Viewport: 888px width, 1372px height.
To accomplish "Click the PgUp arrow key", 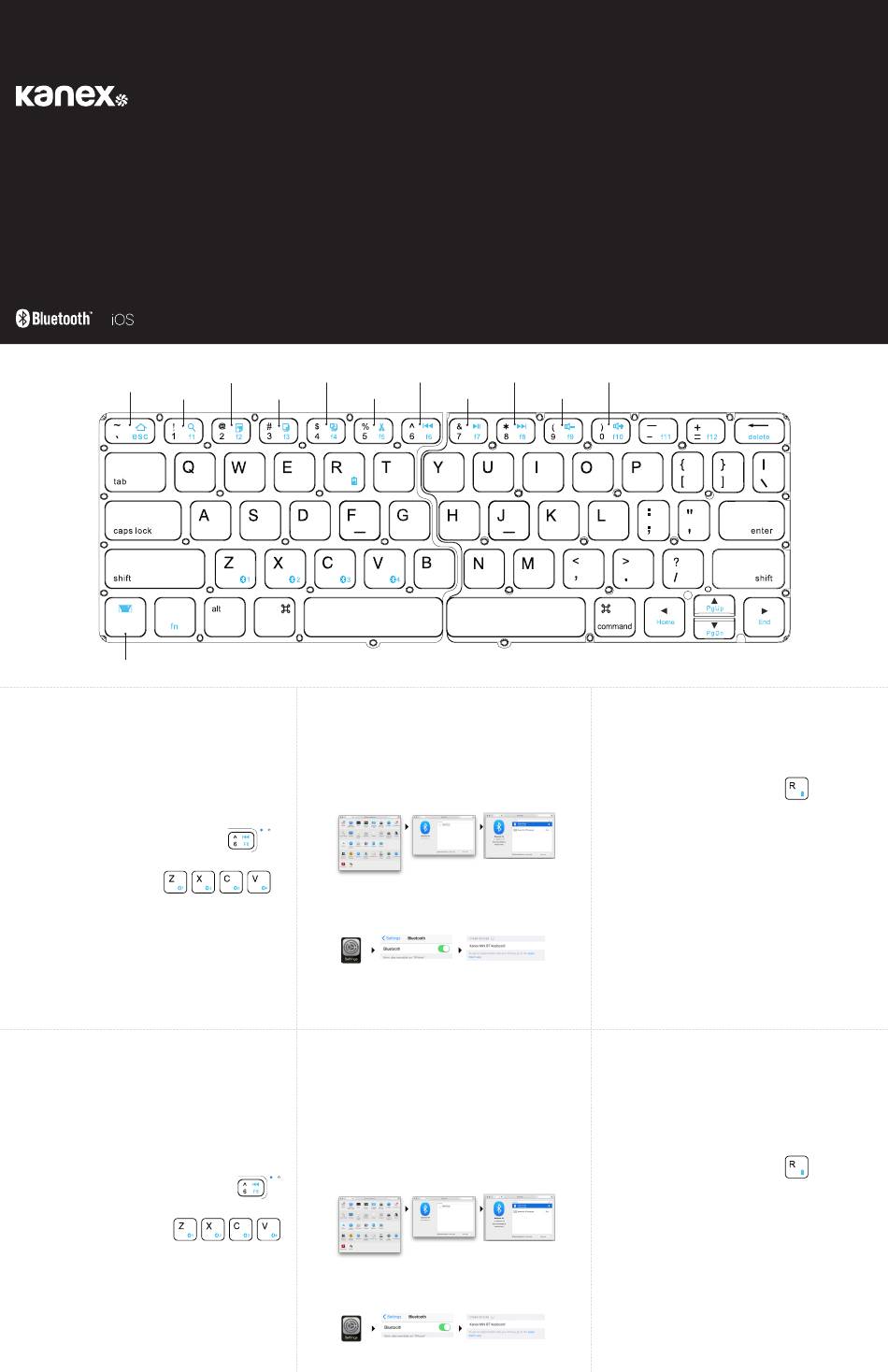I will click(x=714, y=606).
